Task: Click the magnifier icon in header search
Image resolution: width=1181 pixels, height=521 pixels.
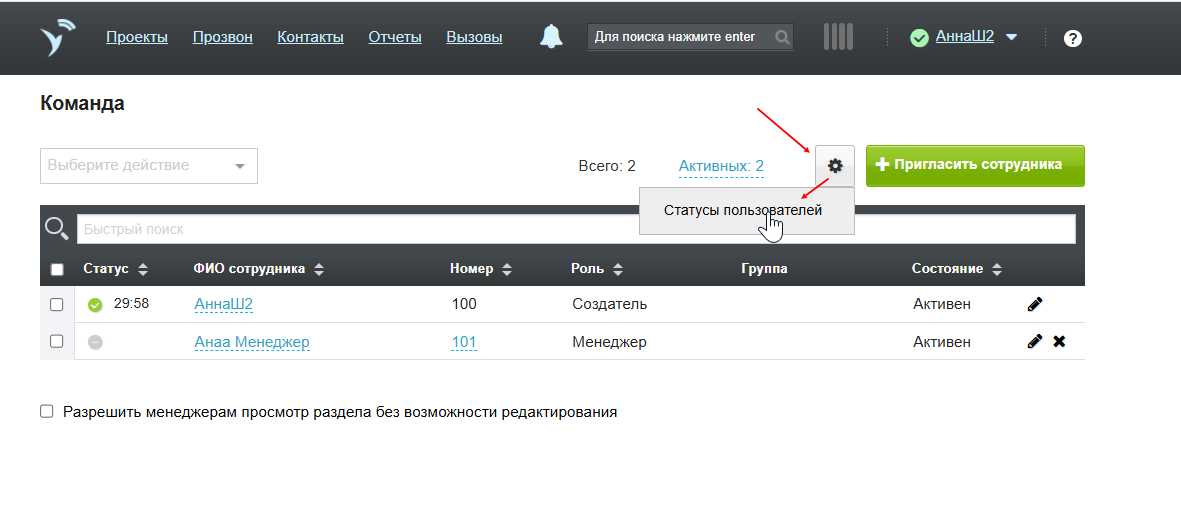Action: [781, 38]
